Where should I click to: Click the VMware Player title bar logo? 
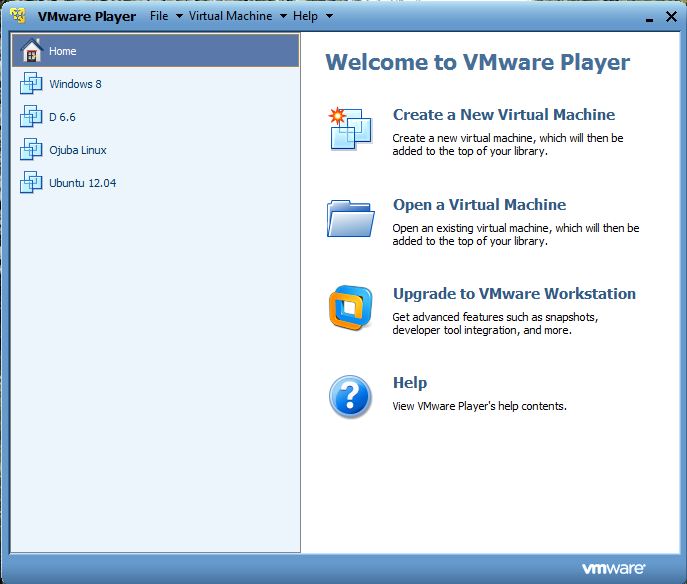(x=18, y=15)
